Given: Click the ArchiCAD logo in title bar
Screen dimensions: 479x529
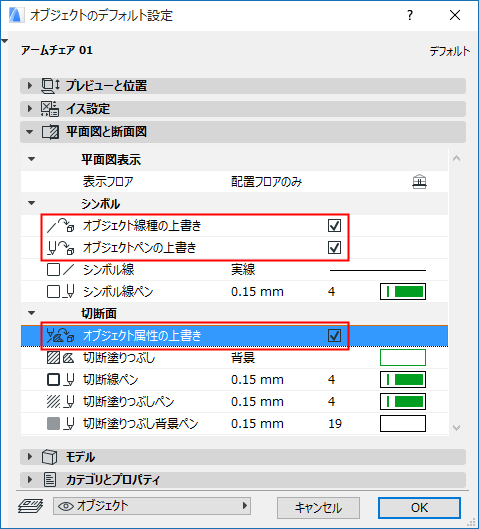Looking at the screenshot, I should coord(16,16).
